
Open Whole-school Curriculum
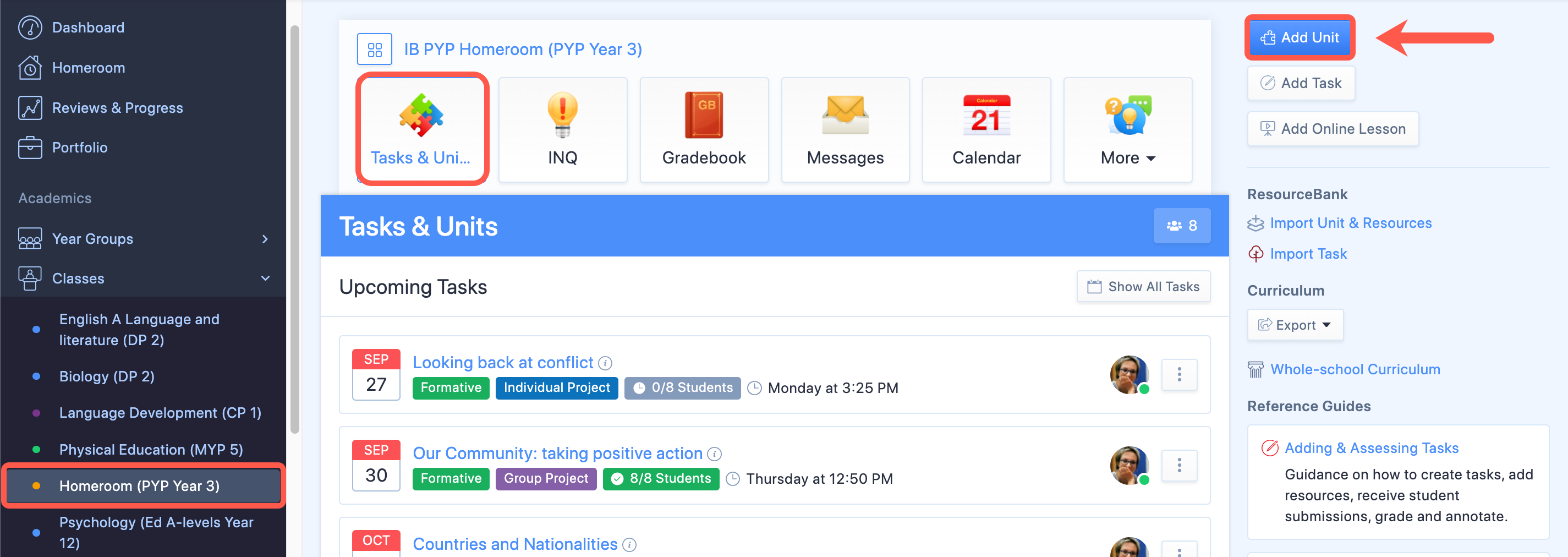point(1355,369)
